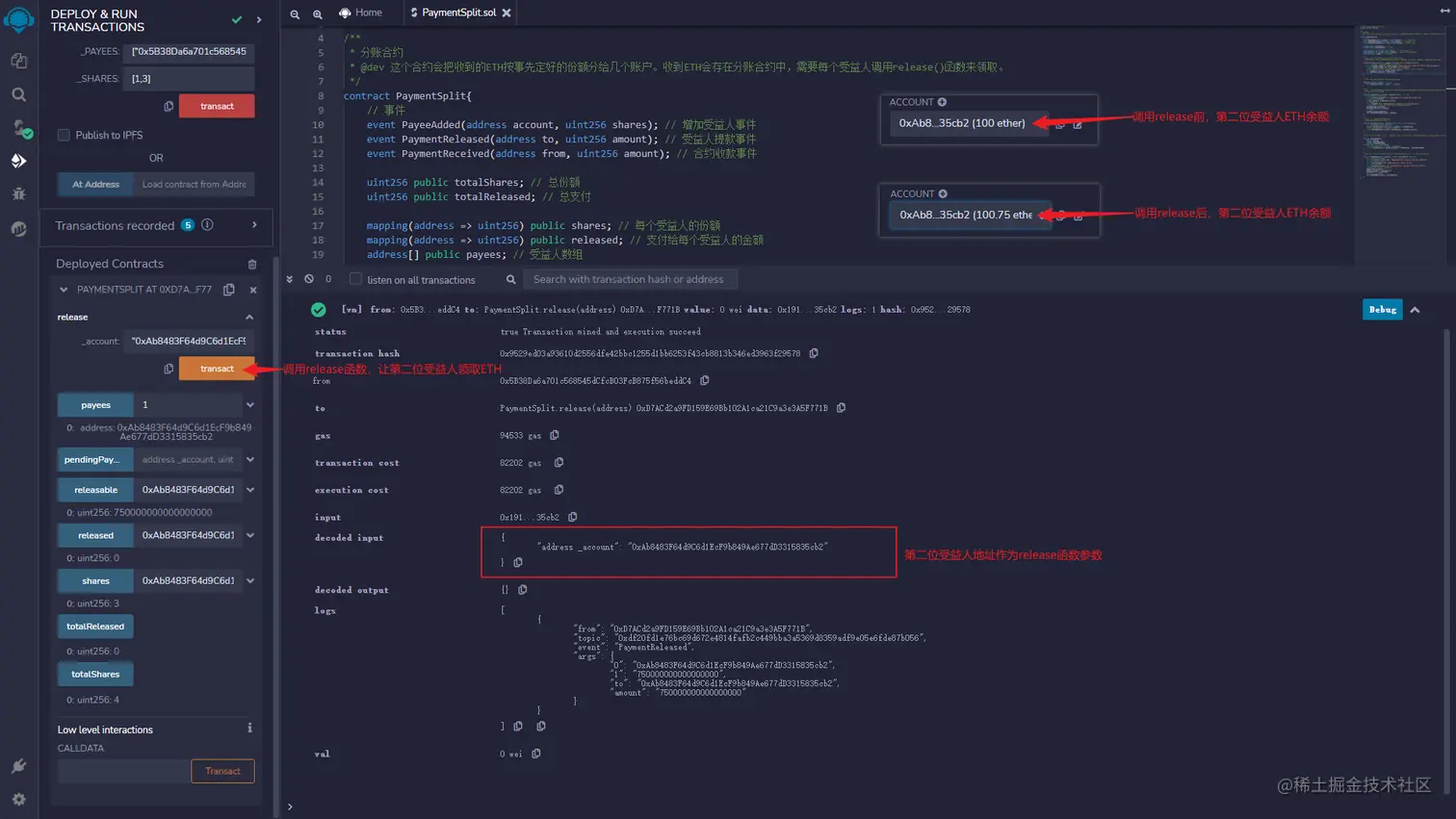Expand the payees function parameters

coord(250,405)
